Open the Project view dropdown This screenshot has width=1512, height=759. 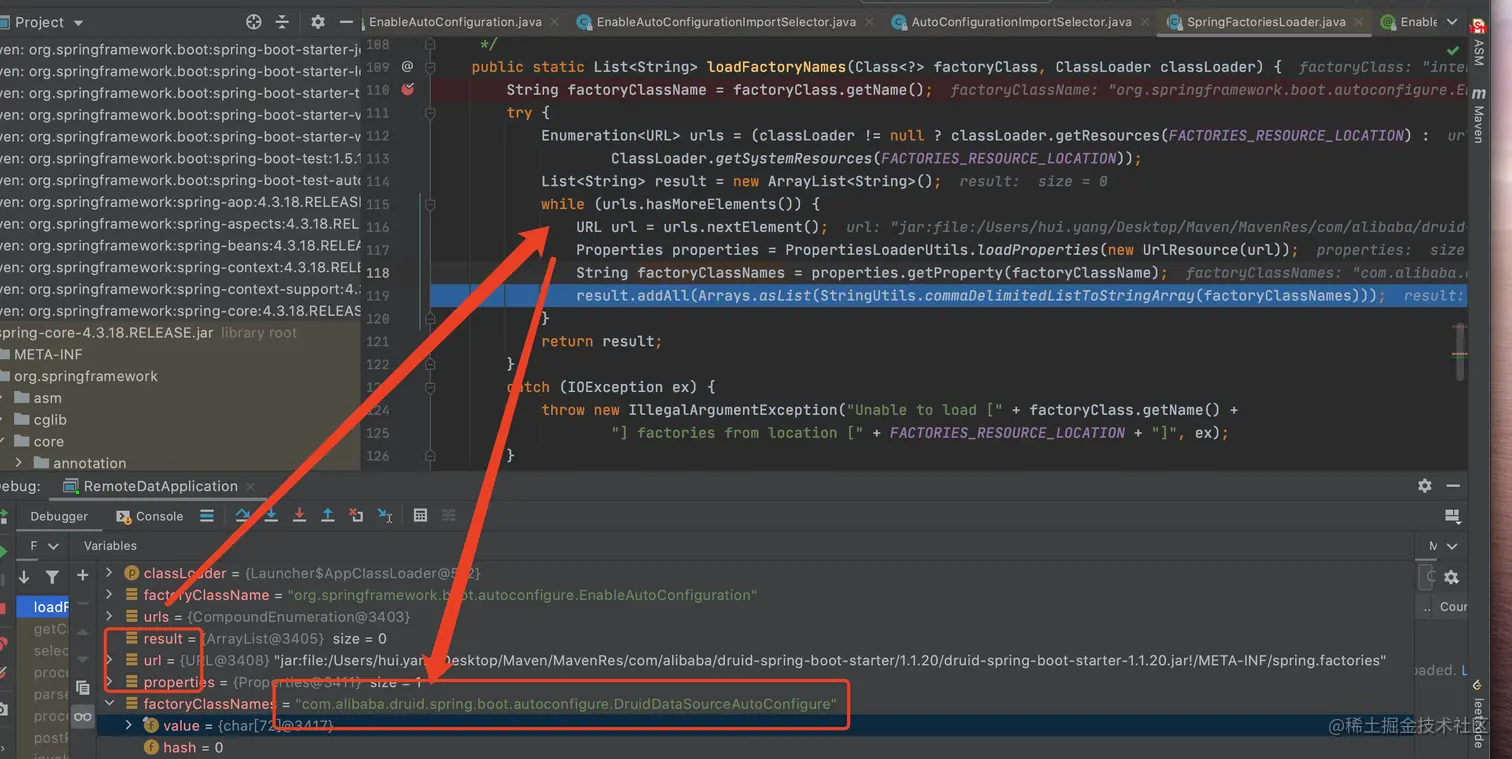[79, 22]
